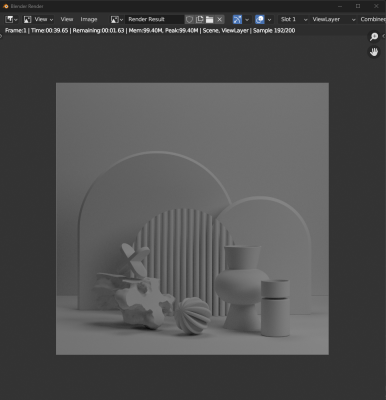Toggle the gizmo display icon
This screenshot has height=400, width=386.
click(x=237, y=19)
